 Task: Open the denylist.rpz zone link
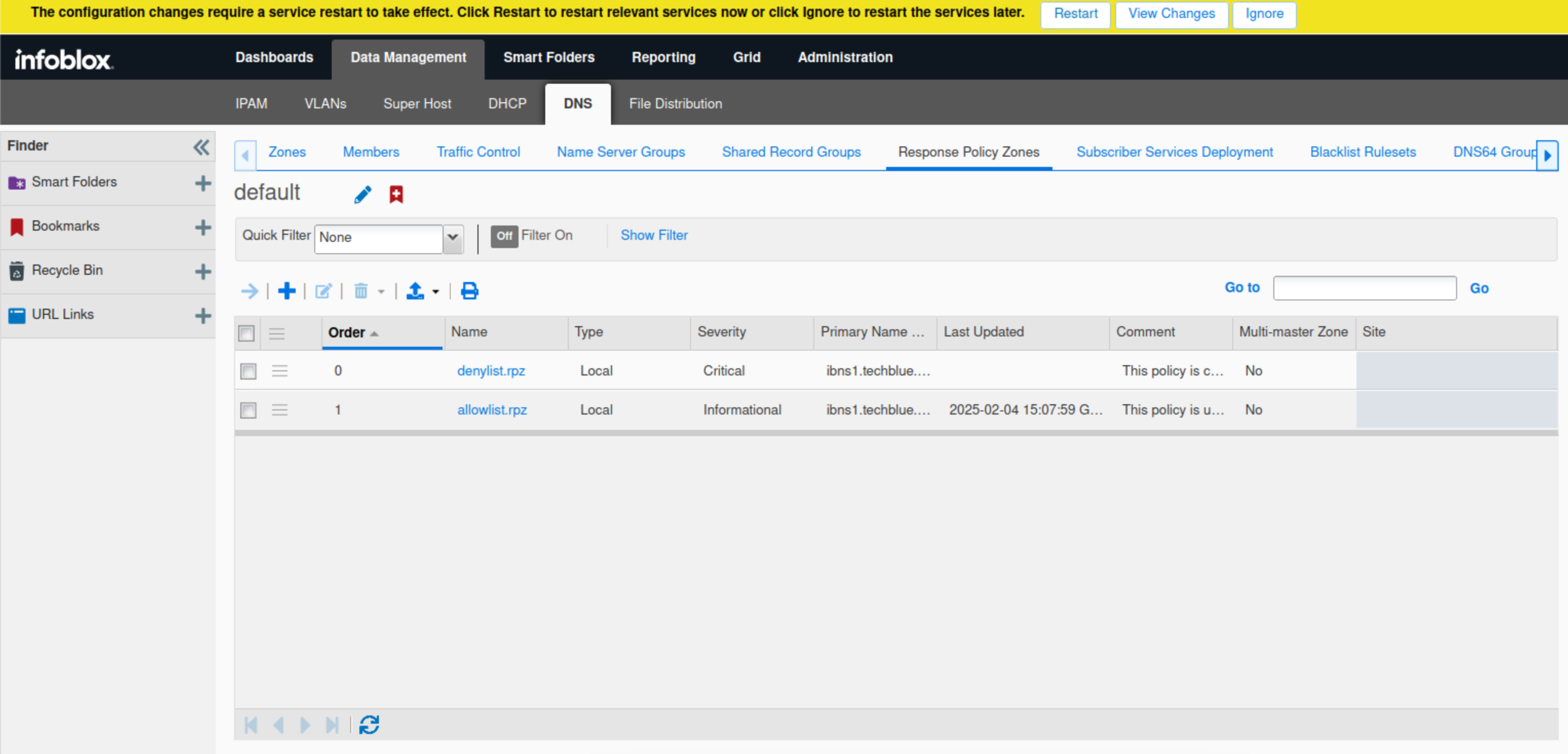491,371
